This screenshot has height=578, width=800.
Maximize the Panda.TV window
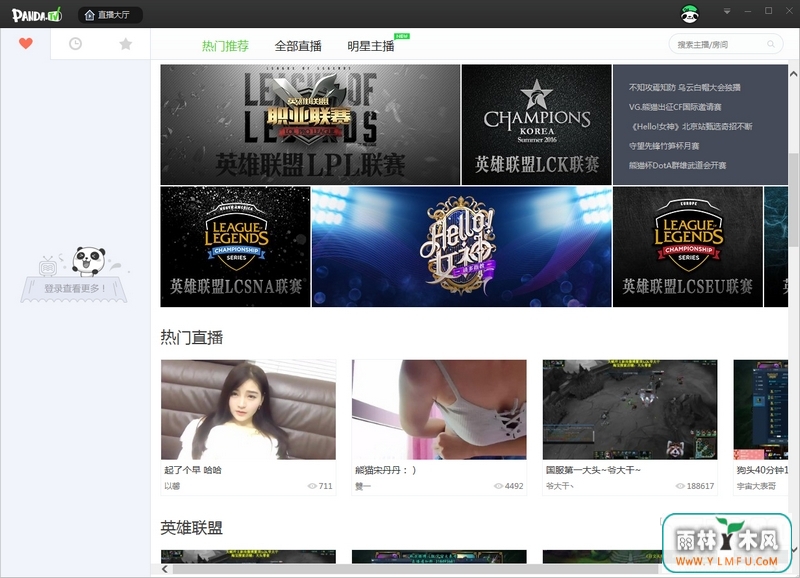coord(768,11)
